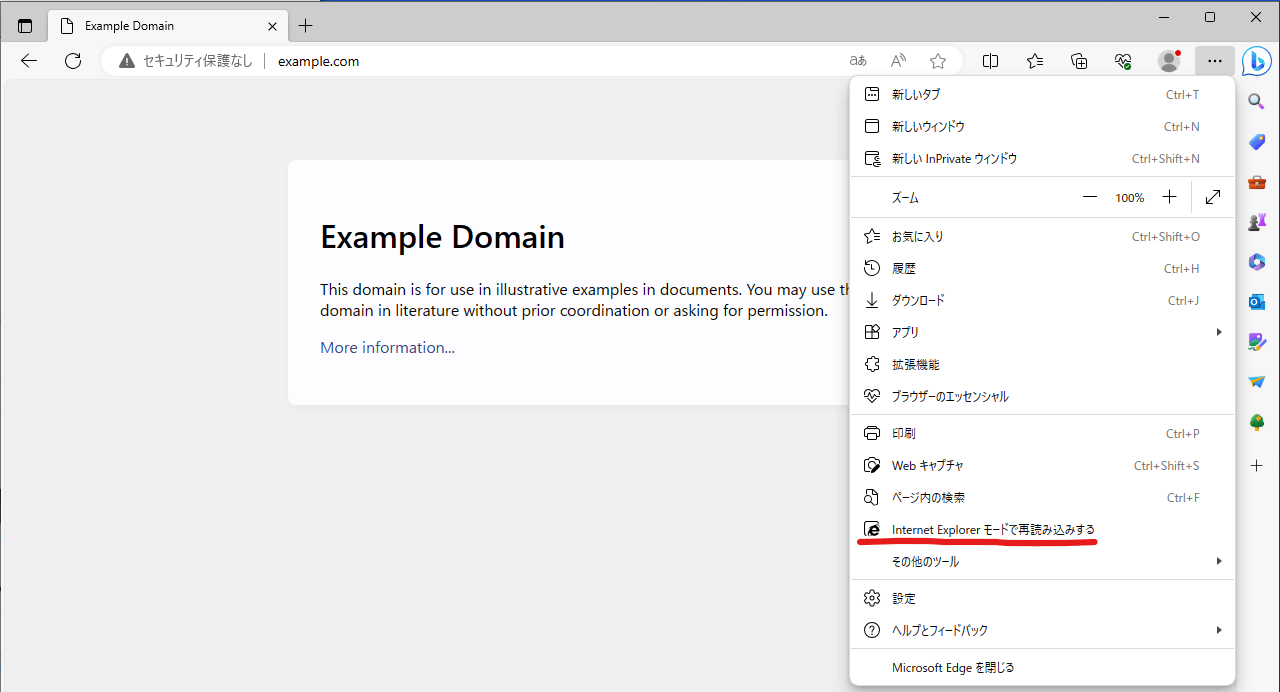Open the read aloud icon

pos(898,61)
